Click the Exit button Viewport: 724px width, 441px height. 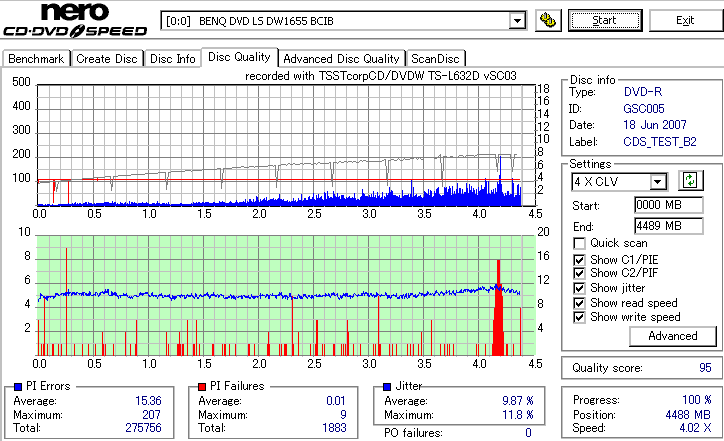coord(685,20)
